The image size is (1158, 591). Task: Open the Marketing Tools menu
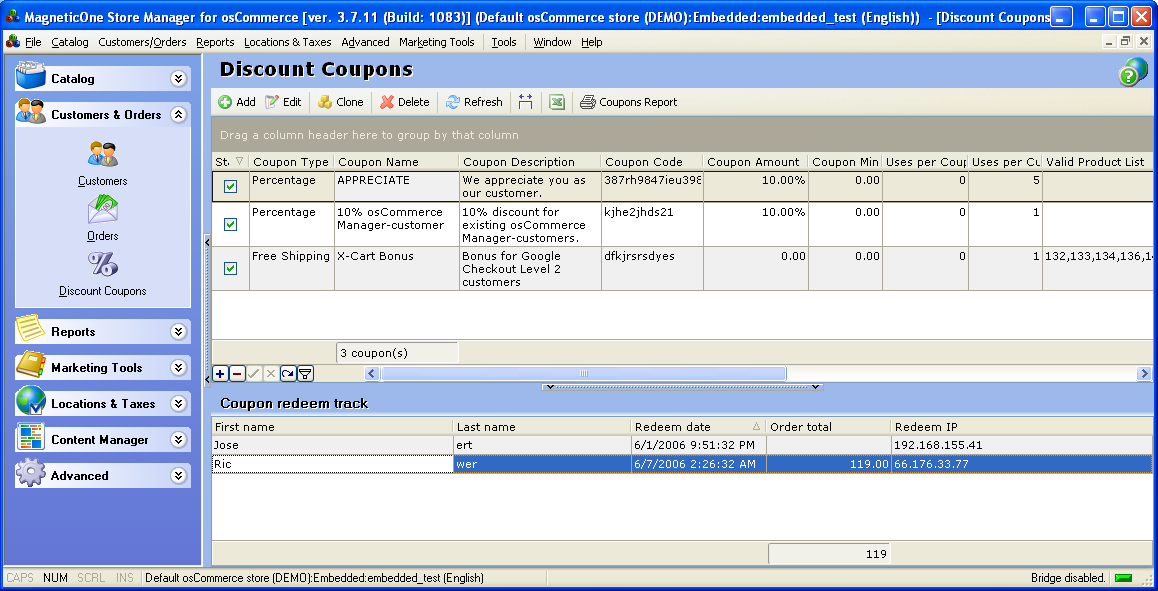(x=436, y=42)
